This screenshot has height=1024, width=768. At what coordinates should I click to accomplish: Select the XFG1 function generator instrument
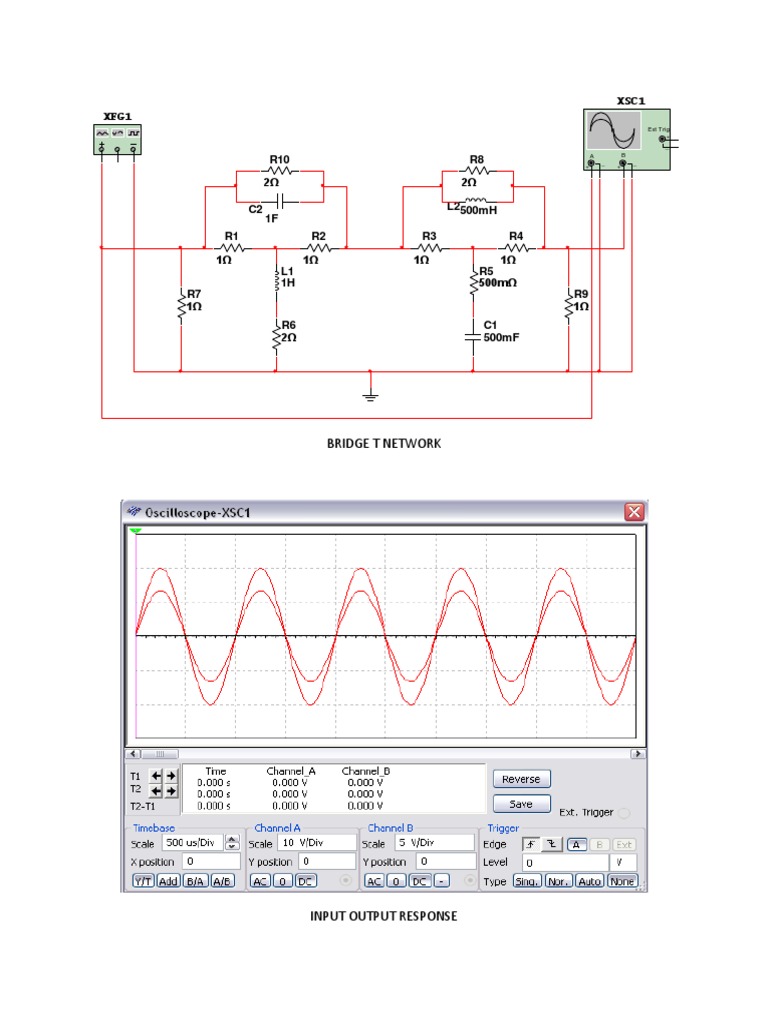tap(118, 140)
